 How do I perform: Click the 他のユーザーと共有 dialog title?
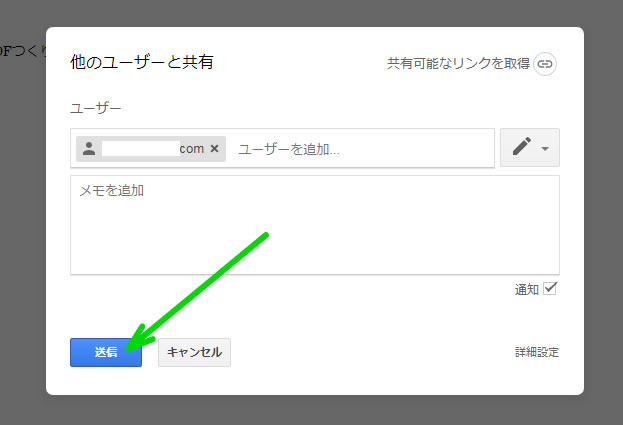[141, 62]
